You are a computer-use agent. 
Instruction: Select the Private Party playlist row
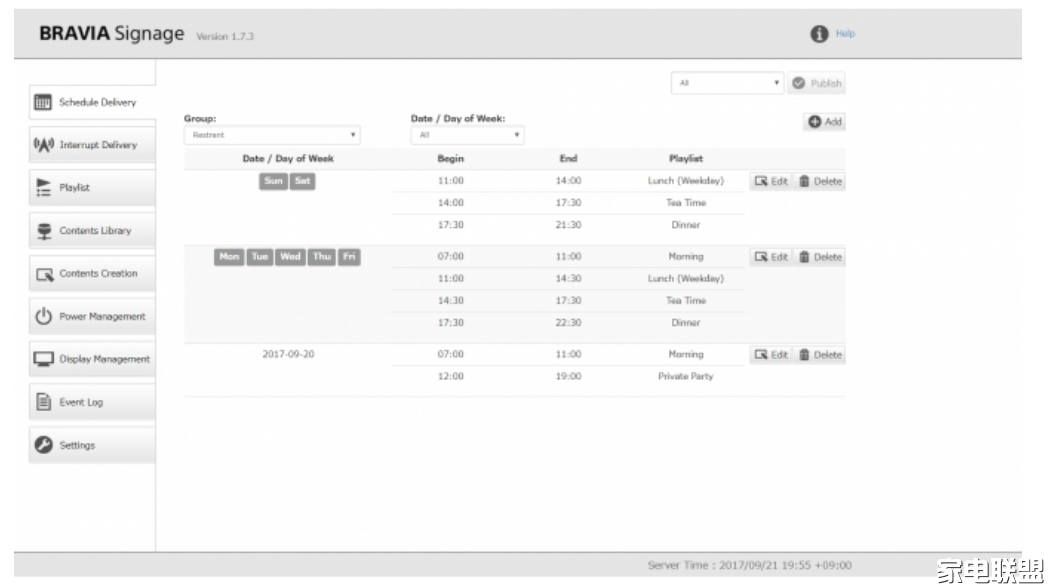pos(685,377)
